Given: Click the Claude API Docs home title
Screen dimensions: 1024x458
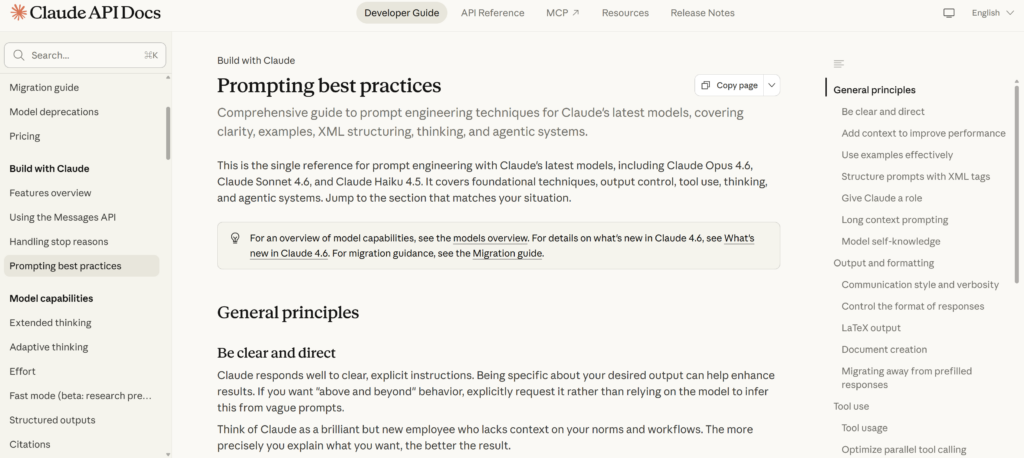Looking at the screenshot, I should [95, 12].
